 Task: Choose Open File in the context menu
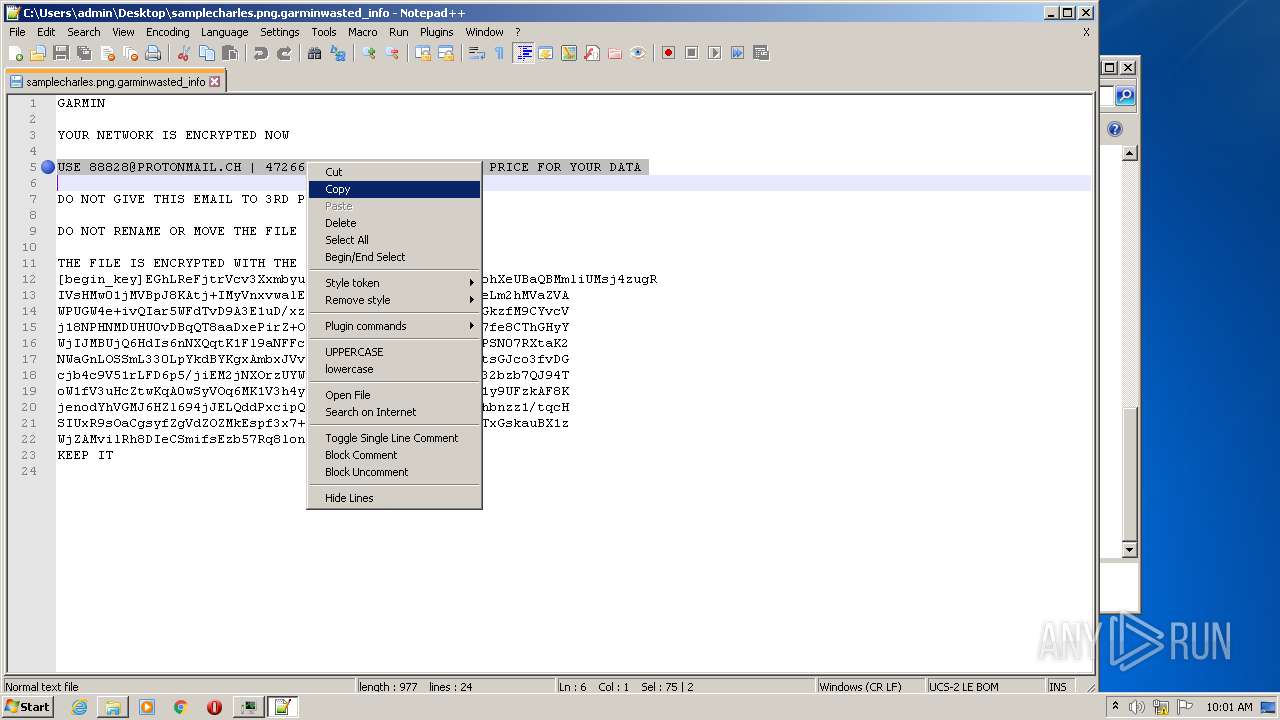pyautogui.click(x=394, y=395)
